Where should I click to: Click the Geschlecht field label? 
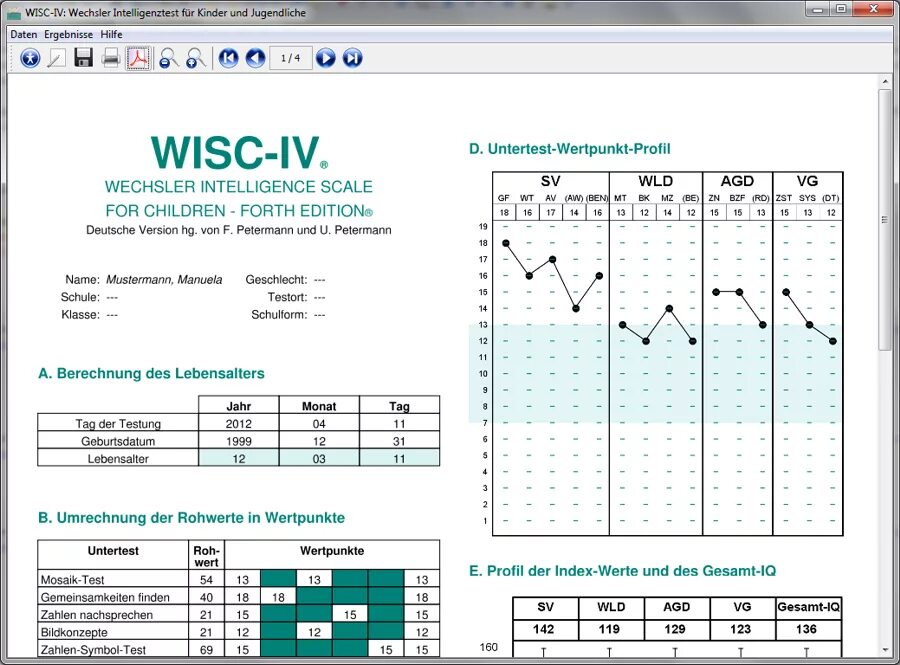[x=276, y=280]
